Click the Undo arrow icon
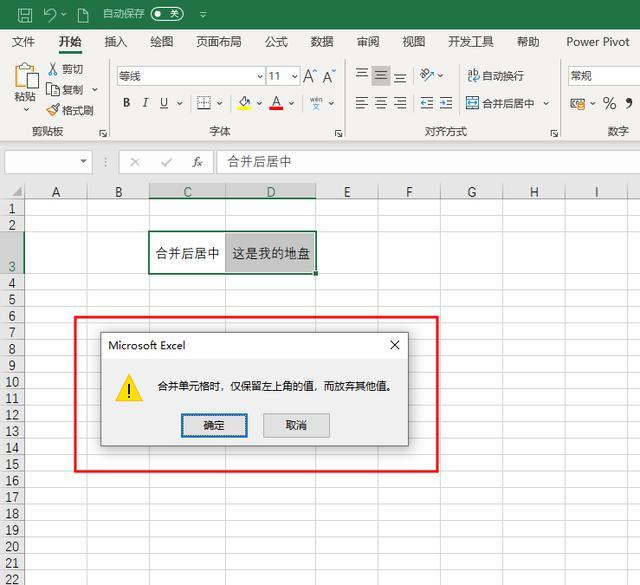640x585 pixels. point(51,14)
